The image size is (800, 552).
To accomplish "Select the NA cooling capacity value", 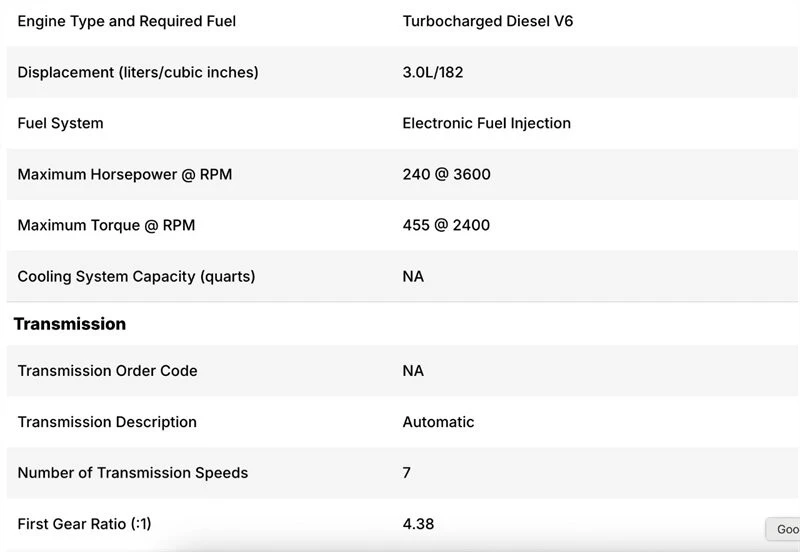I will point(413,277).
